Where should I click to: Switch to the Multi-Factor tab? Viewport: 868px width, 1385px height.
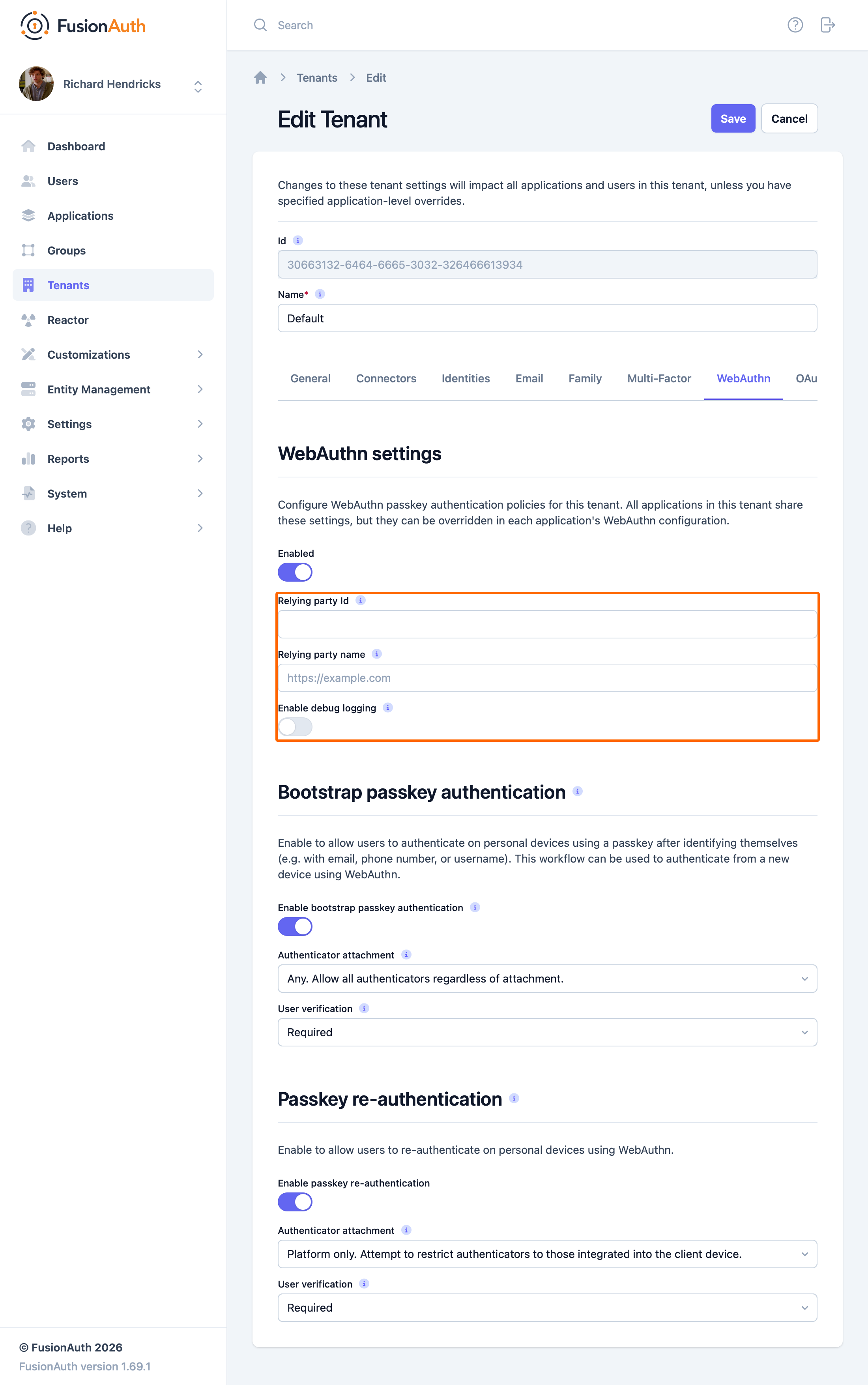(x=659, y=378)
